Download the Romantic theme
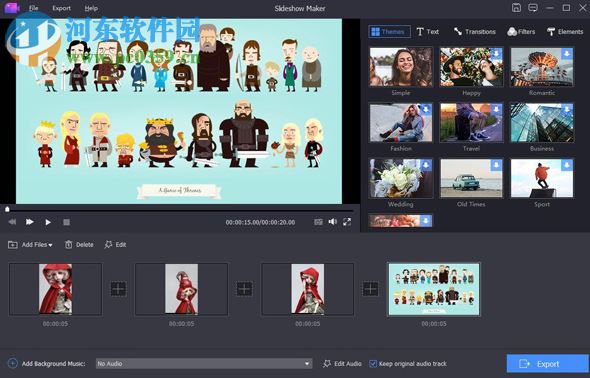The height and width of the screenshot is (378, 590). click(567, 53)
